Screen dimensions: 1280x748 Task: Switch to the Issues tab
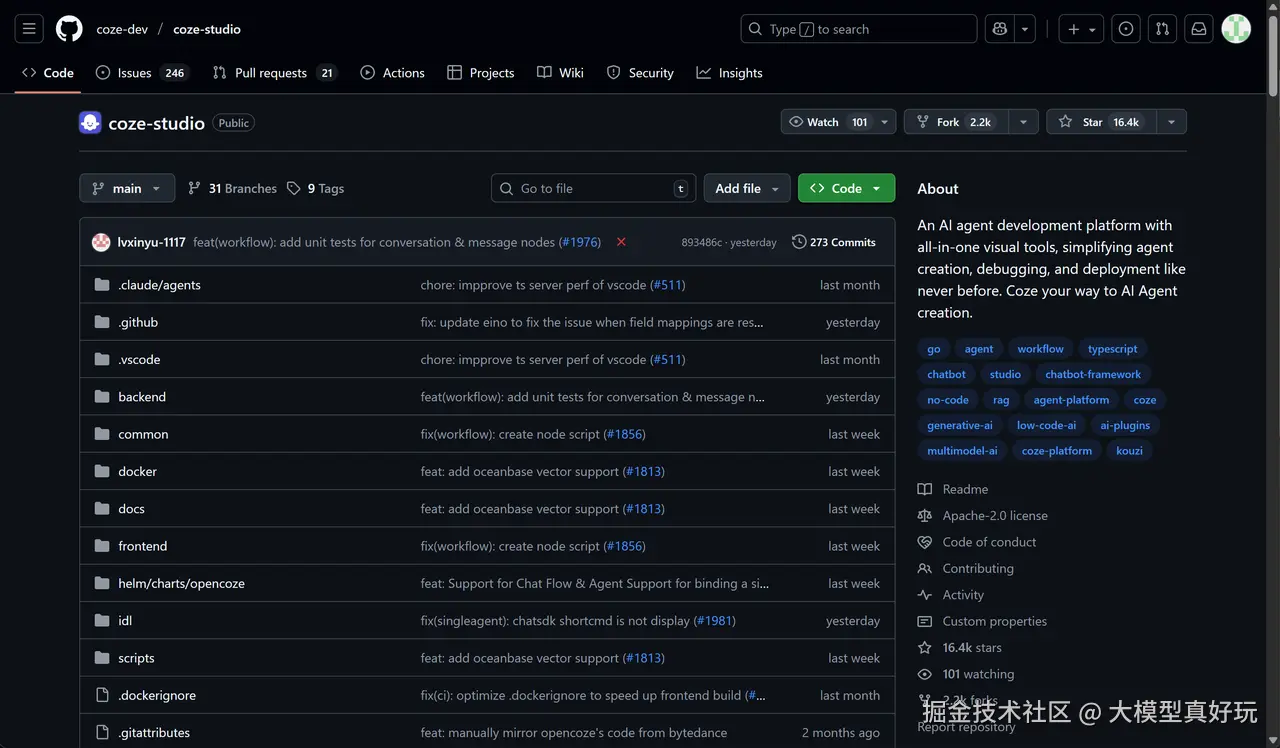coord(141,73)
